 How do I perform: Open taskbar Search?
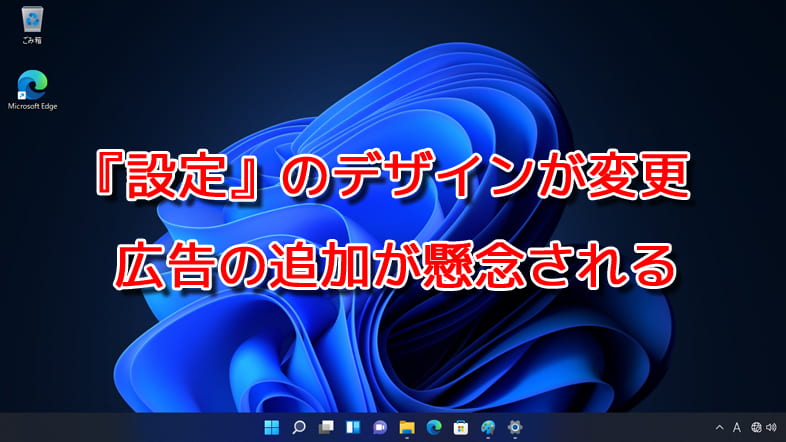coord(299,427)
